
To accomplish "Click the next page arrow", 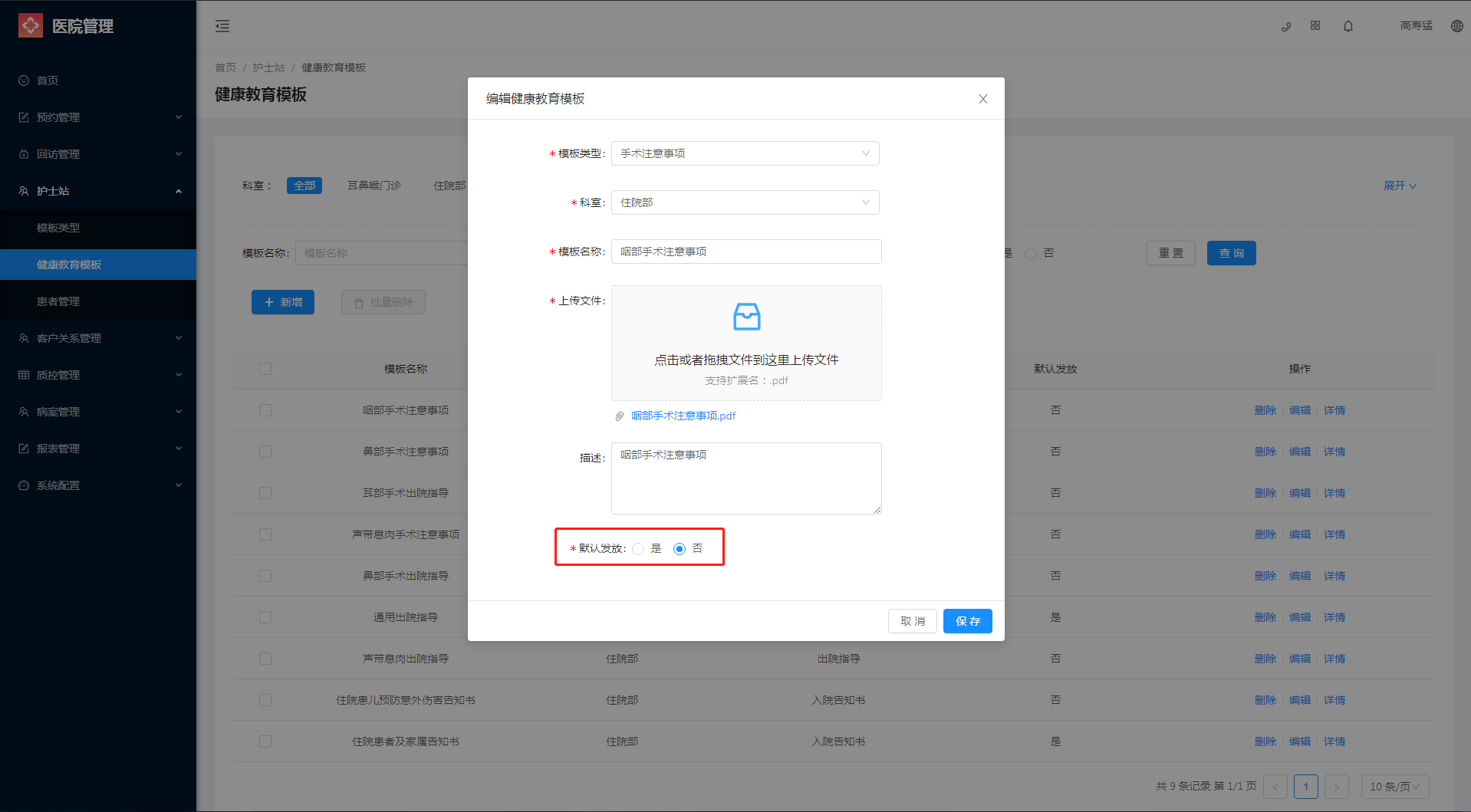I will point(1337,787).
